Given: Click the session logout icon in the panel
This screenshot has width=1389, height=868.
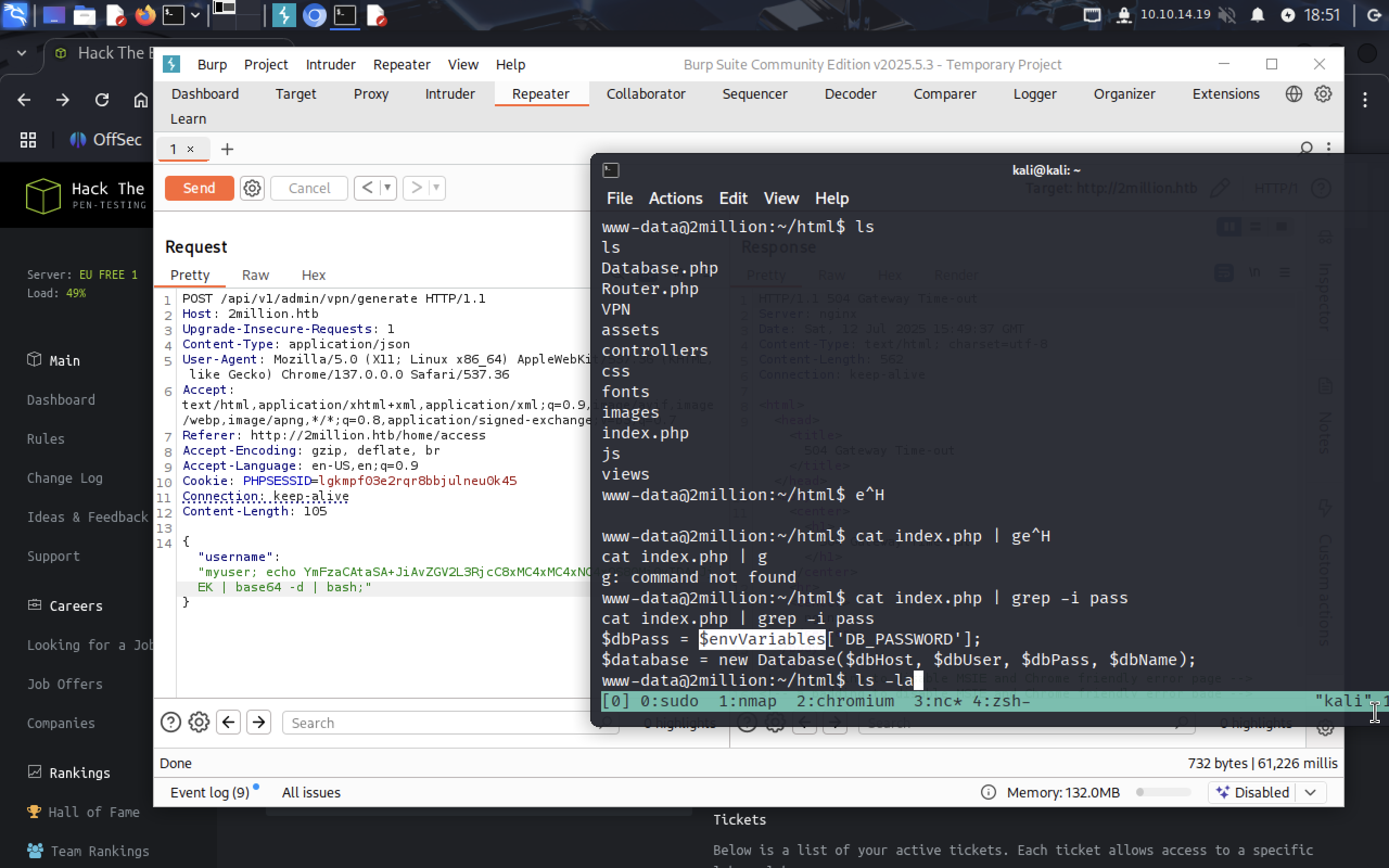Looking at the screenshot, I should (1375, 15).
